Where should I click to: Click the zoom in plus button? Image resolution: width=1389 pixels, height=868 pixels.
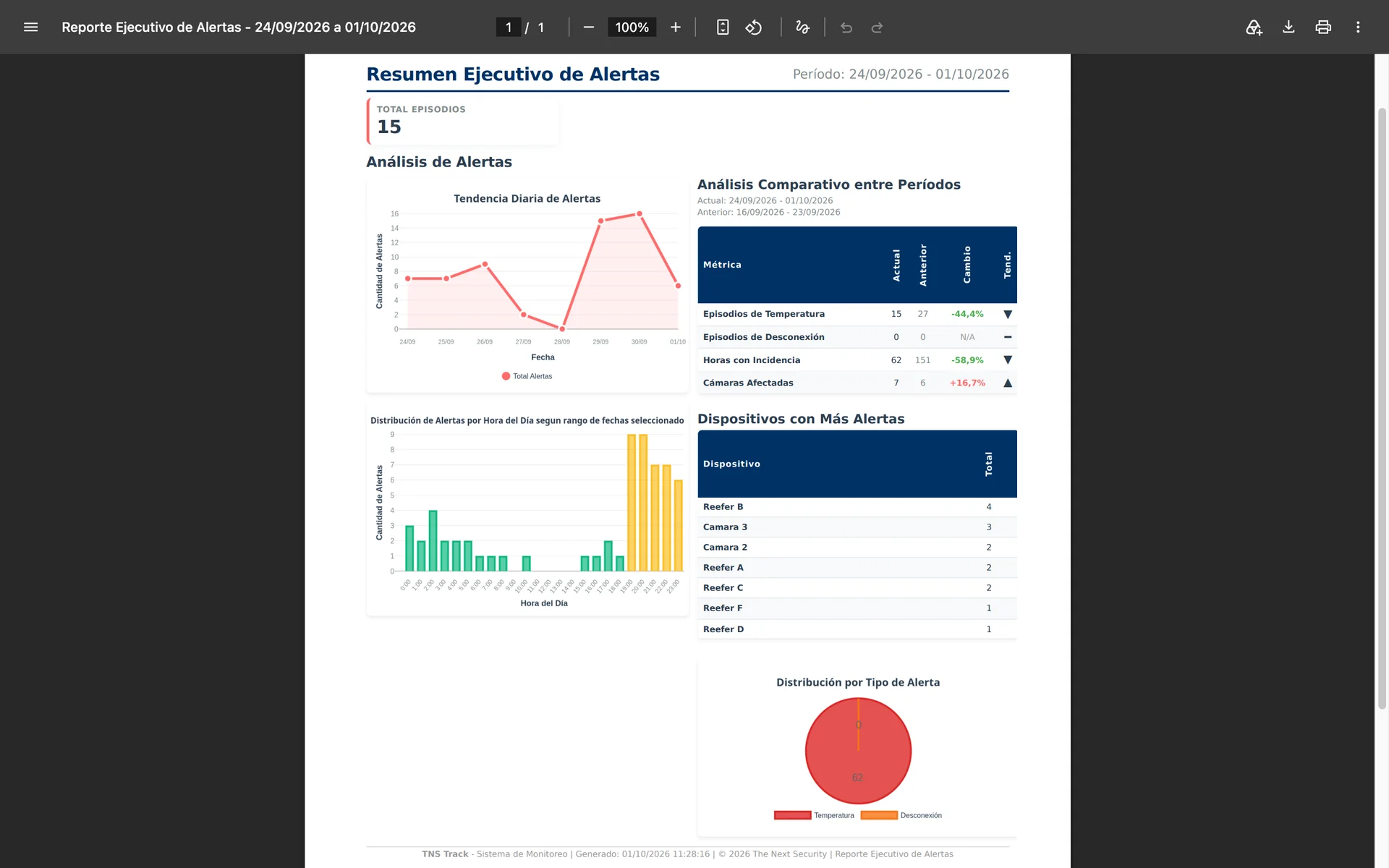pos(676,27)
